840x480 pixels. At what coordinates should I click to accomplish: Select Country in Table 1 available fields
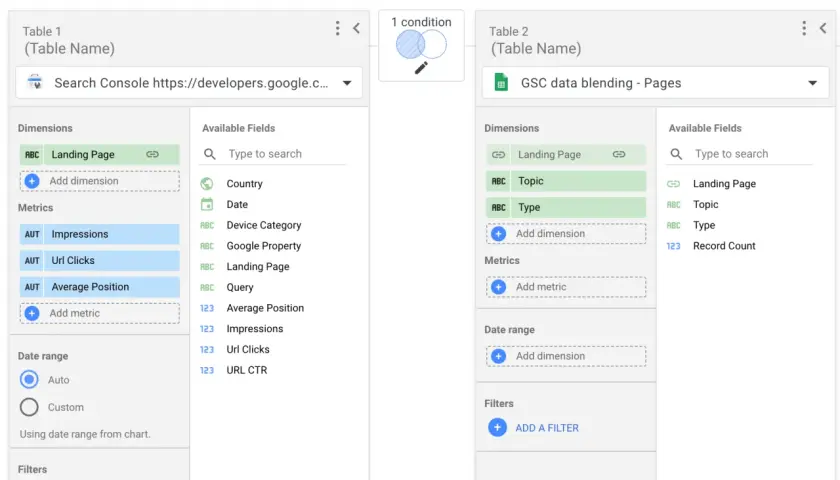point(244,184)
